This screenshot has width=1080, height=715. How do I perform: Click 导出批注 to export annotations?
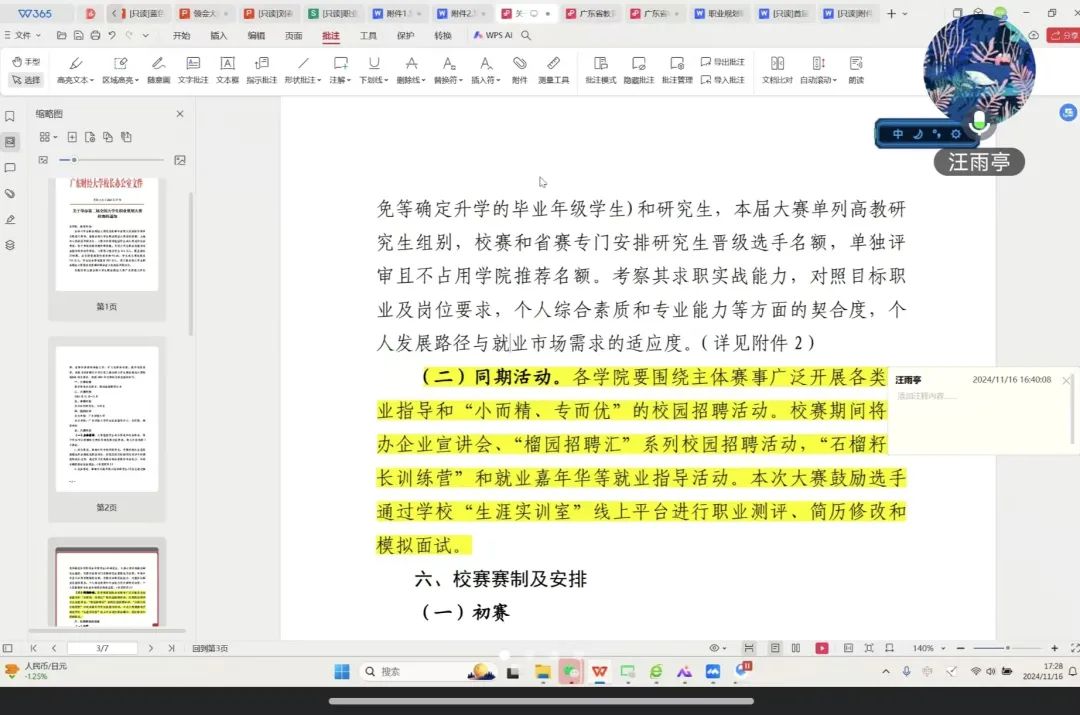click(x=723, y=62)
